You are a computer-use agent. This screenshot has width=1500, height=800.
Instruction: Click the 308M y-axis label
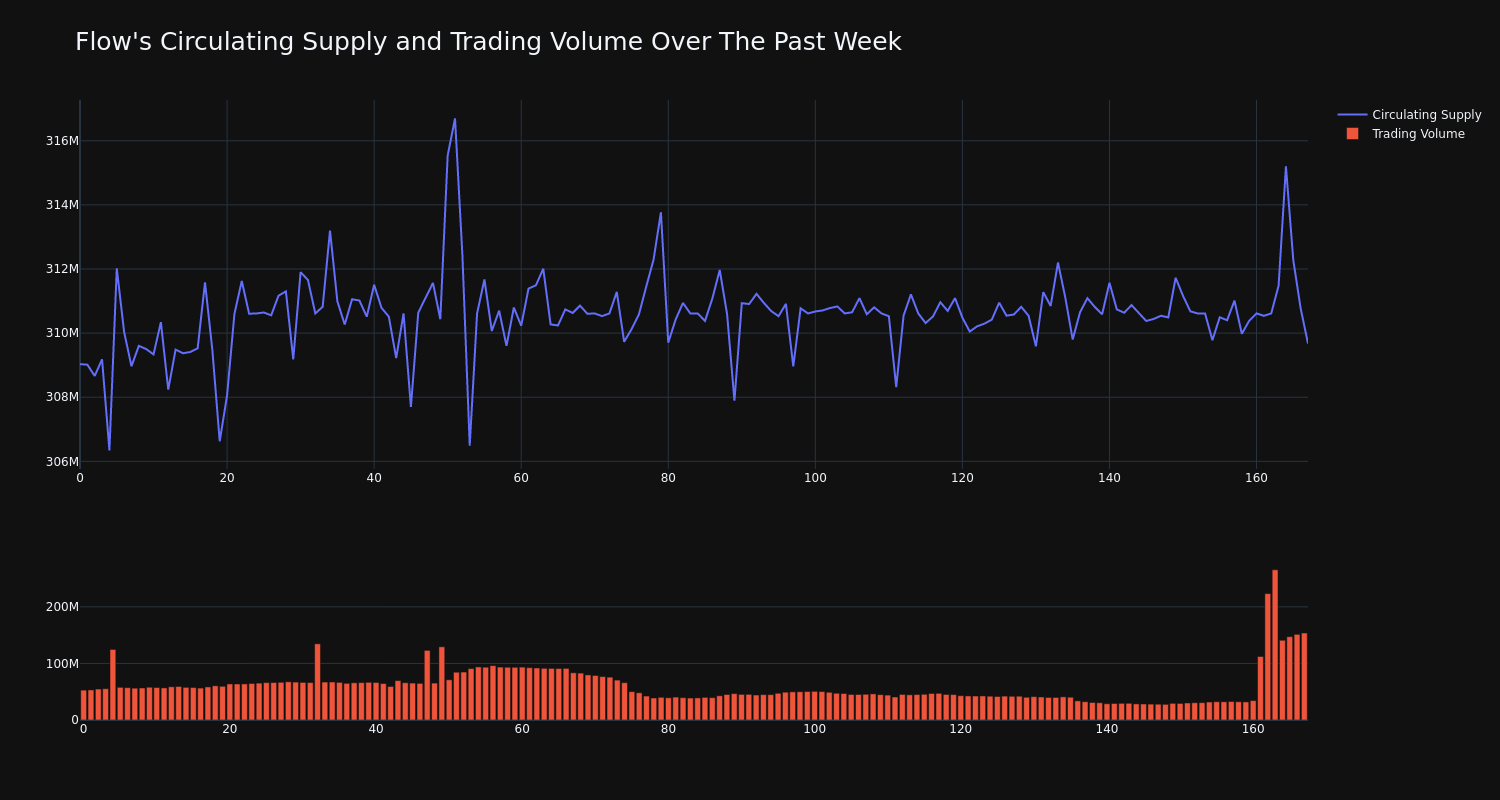pos(62,397)
